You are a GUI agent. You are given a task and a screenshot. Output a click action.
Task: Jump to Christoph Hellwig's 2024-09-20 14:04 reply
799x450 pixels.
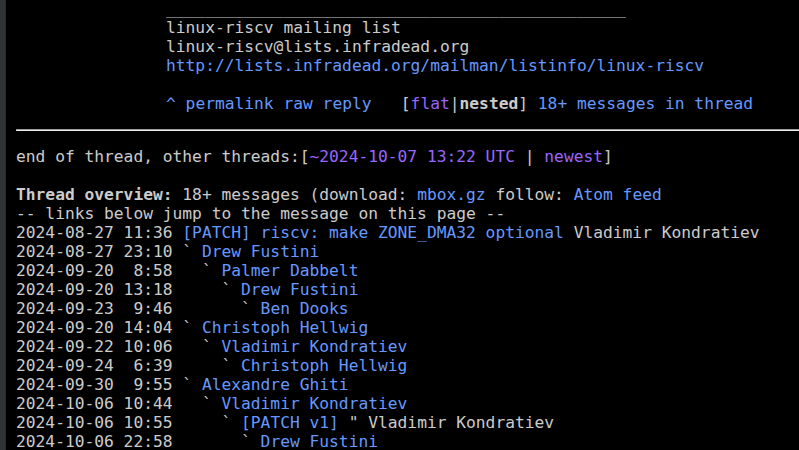pyautogui.click(x=284, y=328)
